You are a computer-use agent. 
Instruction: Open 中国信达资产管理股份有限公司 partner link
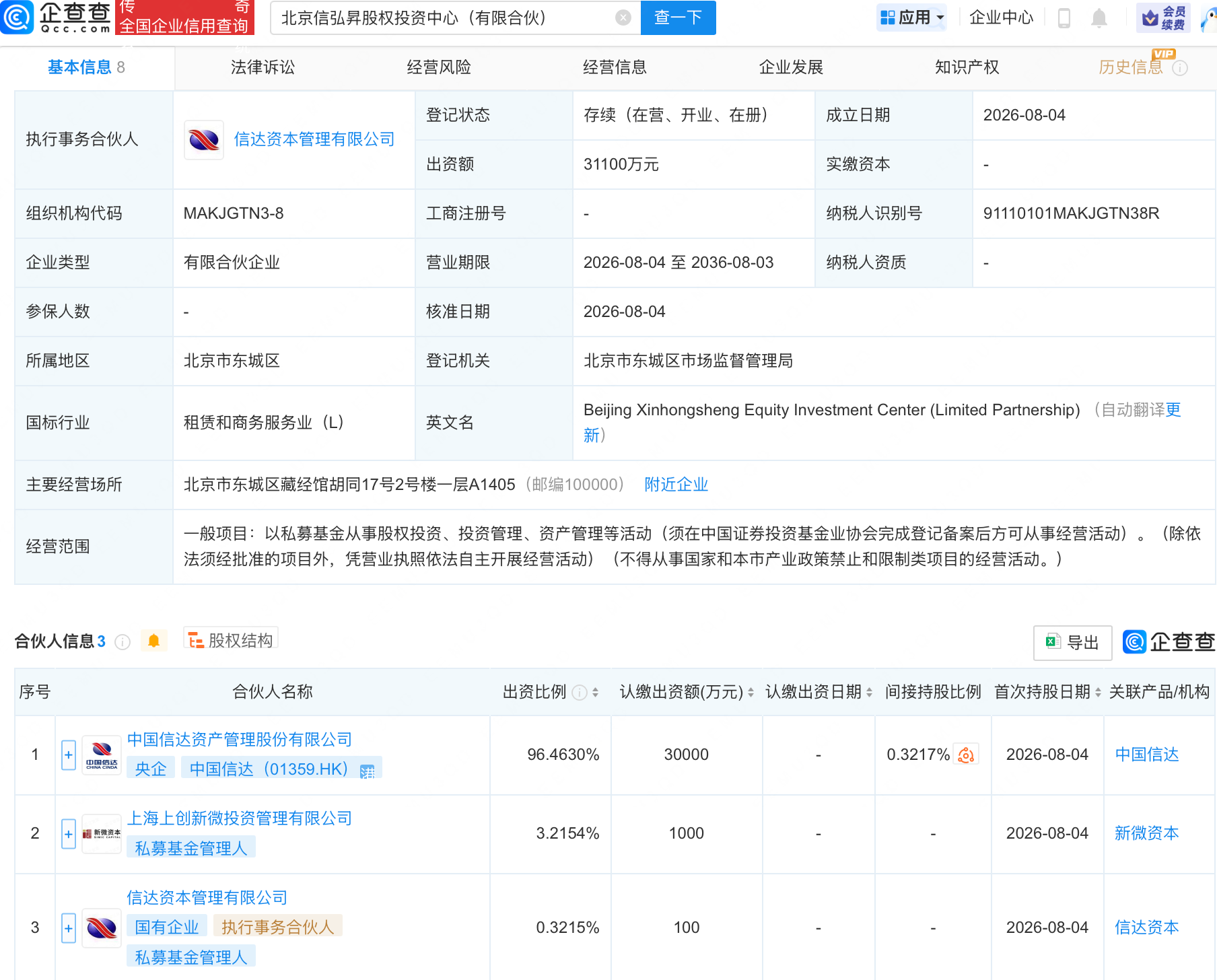240,740
